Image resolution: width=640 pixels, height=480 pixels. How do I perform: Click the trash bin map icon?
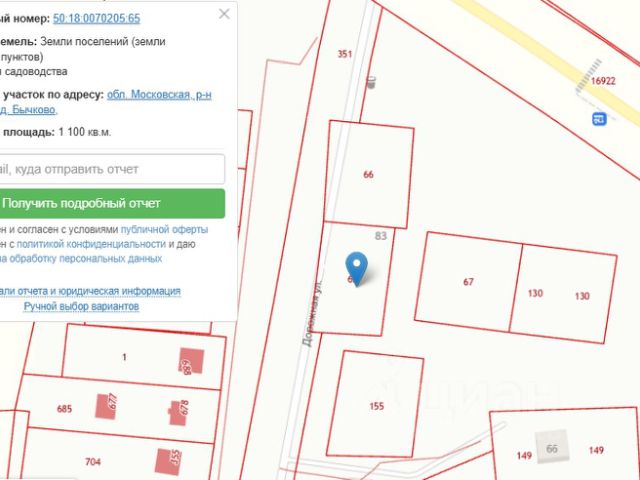[371, 82]
